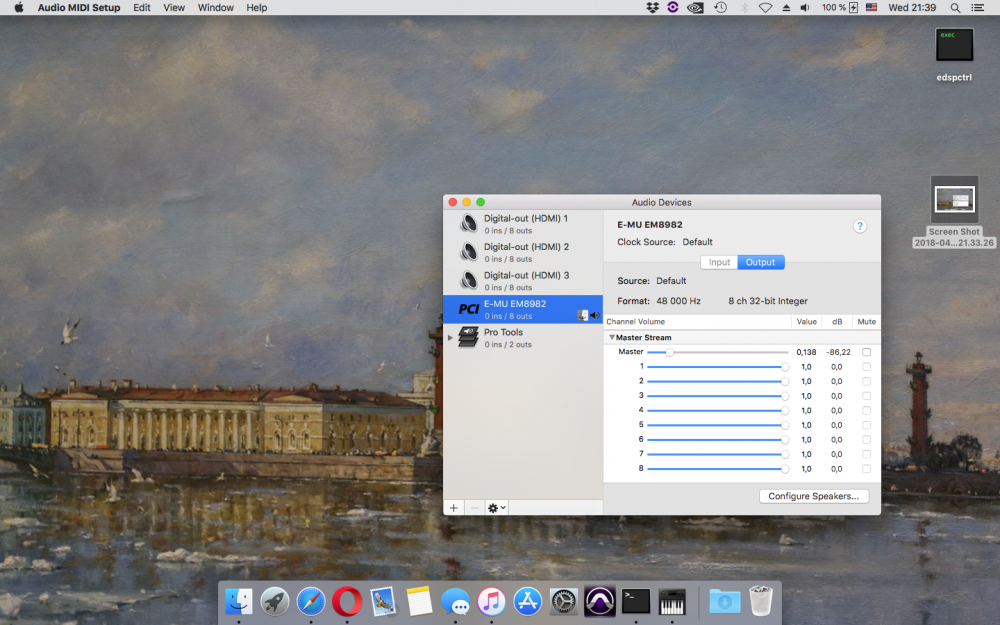Viewport: 1000px width, 625px height.
Task: Open the Apple menu
Action: [x=18, y=8]
